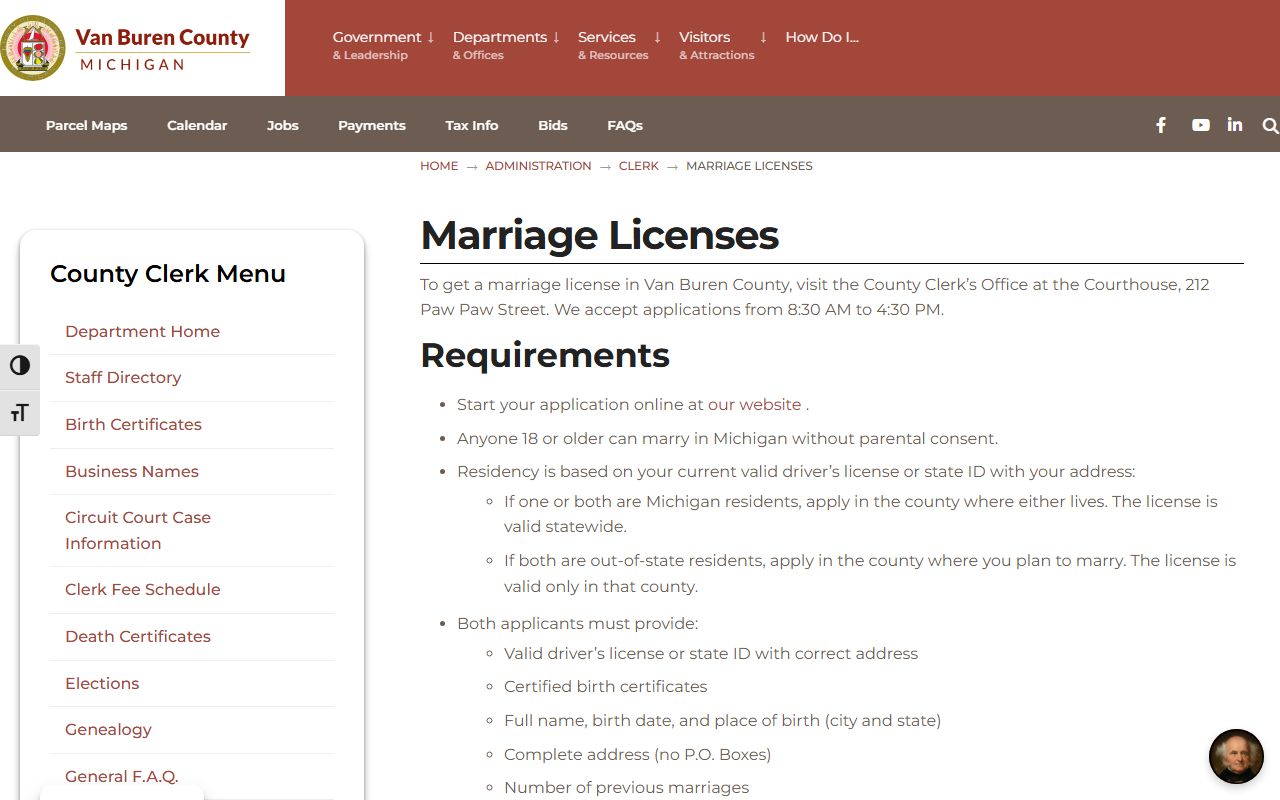The height and width of the screenshot is (800, 1280).
Task: Expand the Departments & Offices menu
Action: pos(506,45)
